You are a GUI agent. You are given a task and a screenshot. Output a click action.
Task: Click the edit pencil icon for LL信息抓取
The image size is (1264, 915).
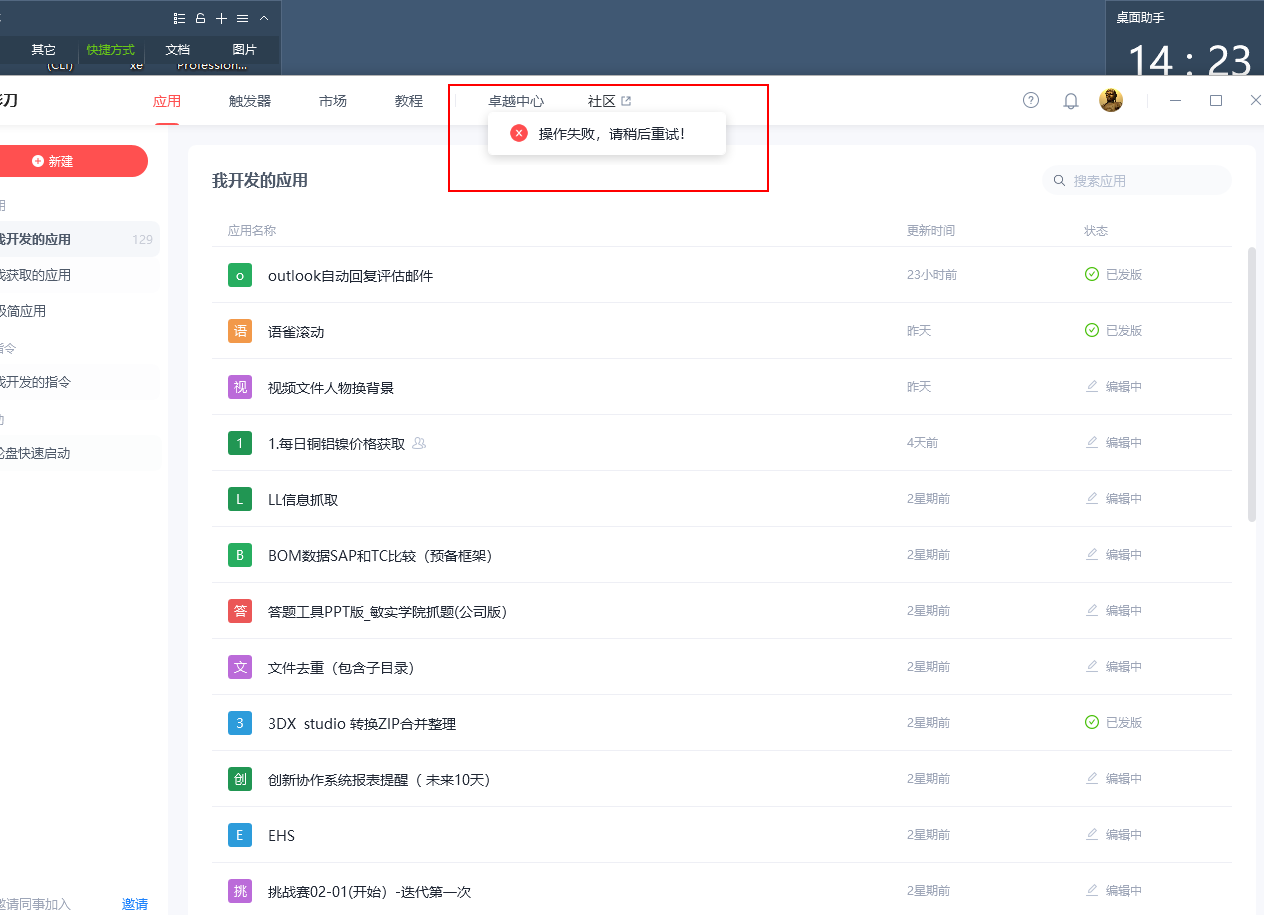tap(1092, 498)
